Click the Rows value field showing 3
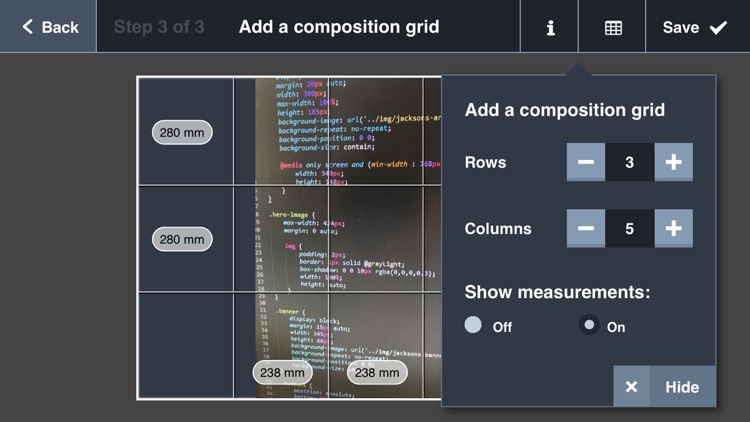 coord(629,162)
